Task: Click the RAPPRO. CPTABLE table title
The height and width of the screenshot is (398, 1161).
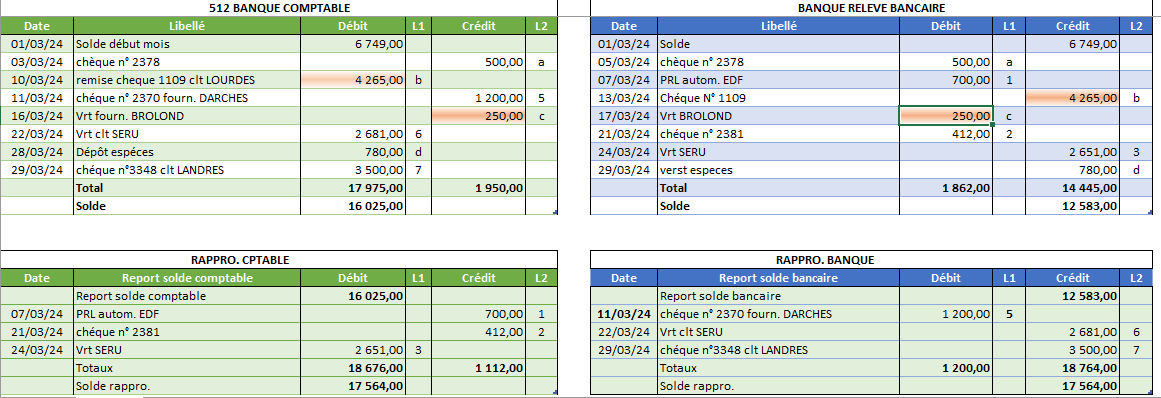Action: (x=279, y=260)
